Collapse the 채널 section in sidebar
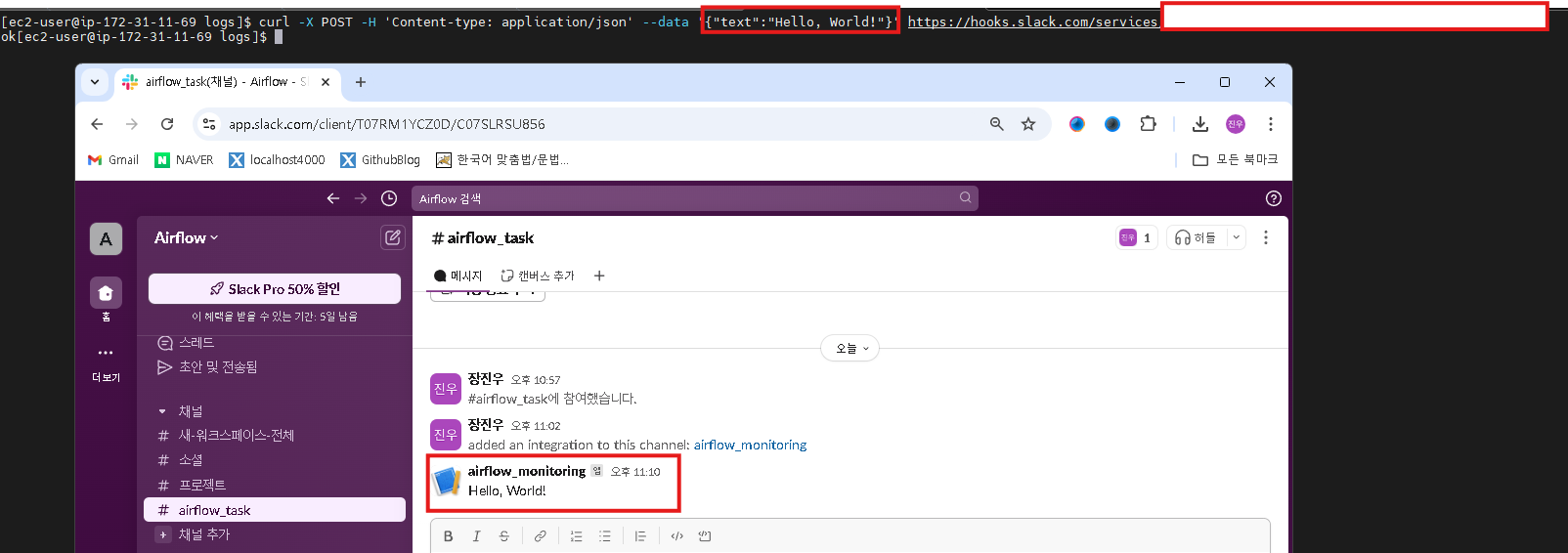 pos(162,411)
